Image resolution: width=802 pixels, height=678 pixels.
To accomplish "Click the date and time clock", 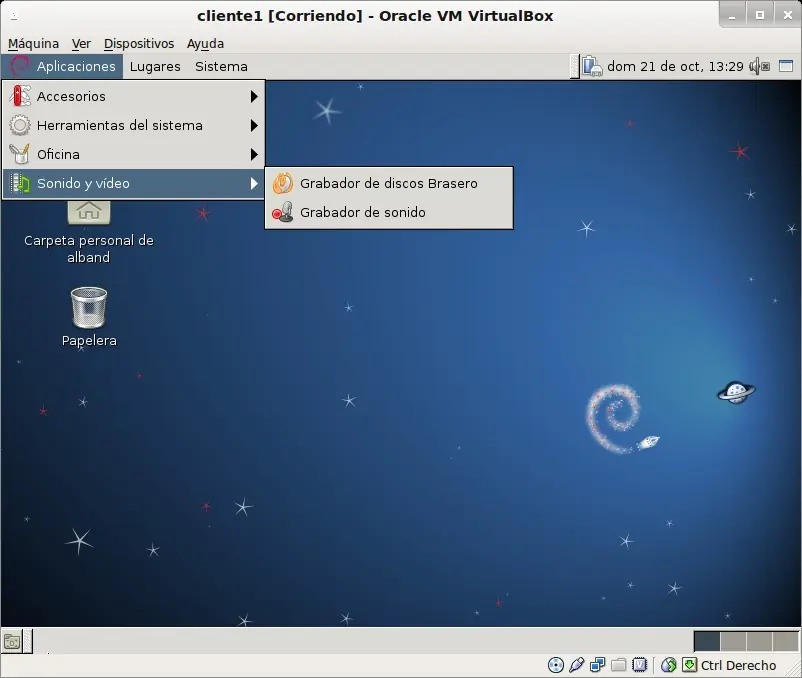I will coord(675,66).
